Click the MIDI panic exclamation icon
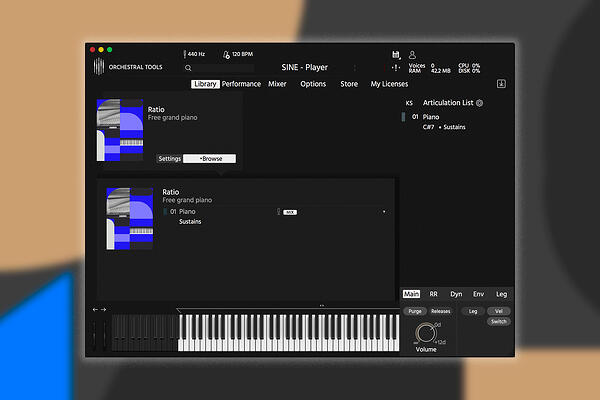 point(396,68)
